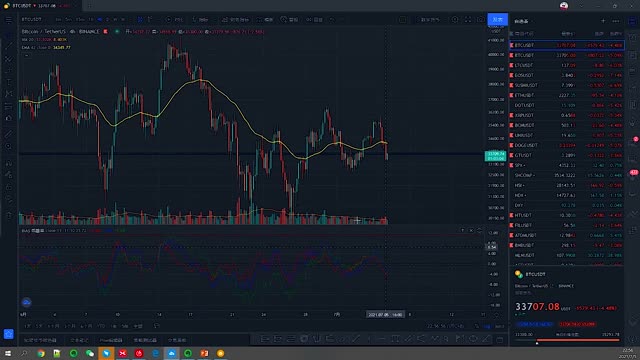Open the candlestick chart type dropdown

[x=140, y=20]
